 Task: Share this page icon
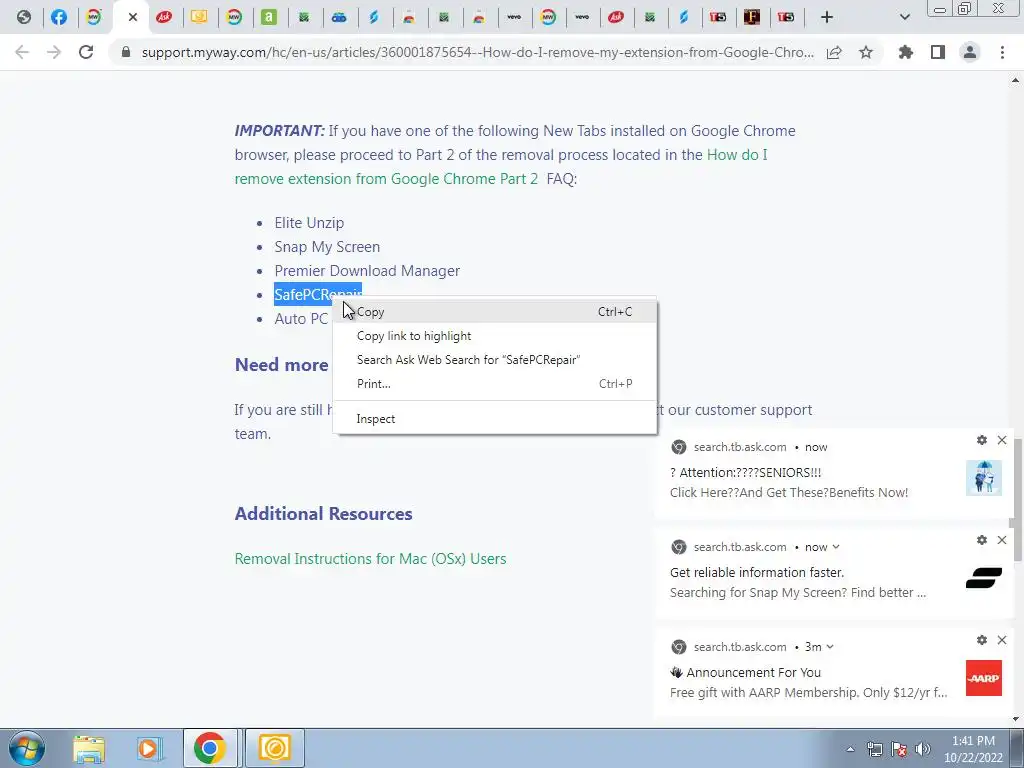click(x=834, y=52)
